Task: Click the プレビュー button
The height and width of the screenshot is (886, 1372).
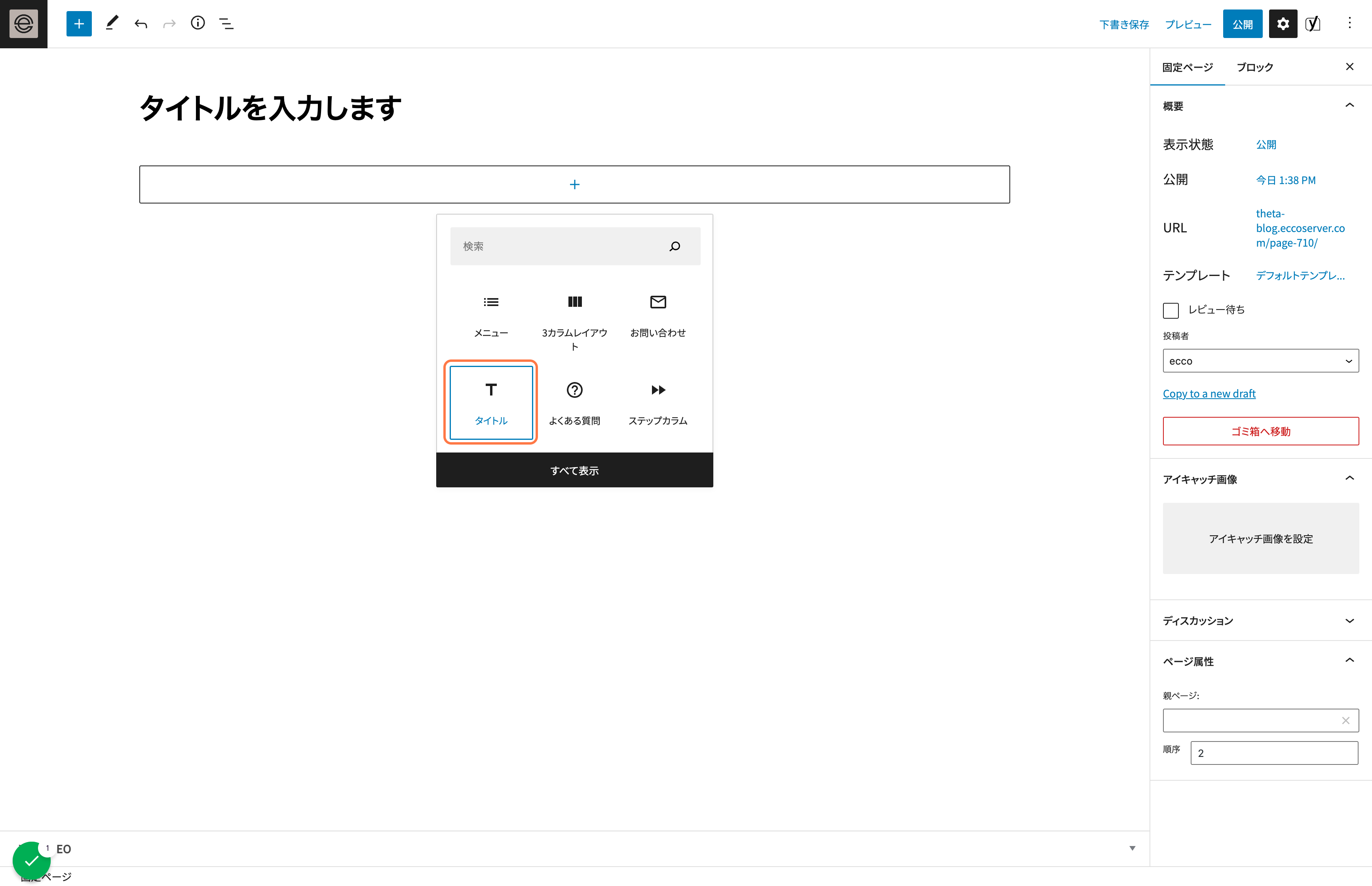Action: [1188, 24]
